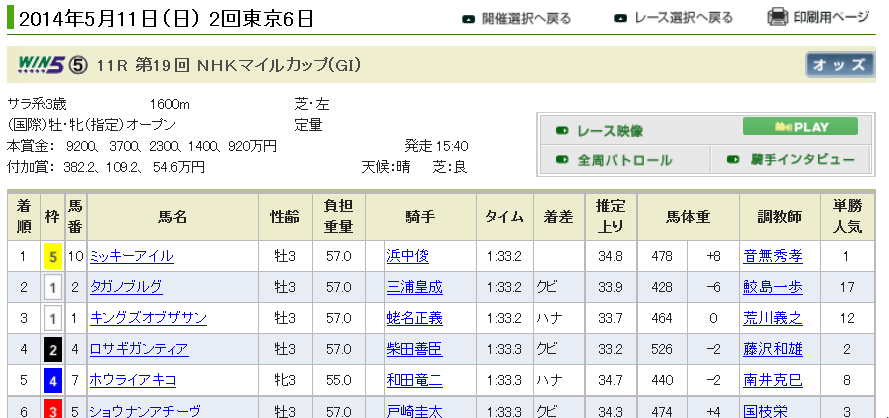Click the red frame 3 badge

click(53, 409)
